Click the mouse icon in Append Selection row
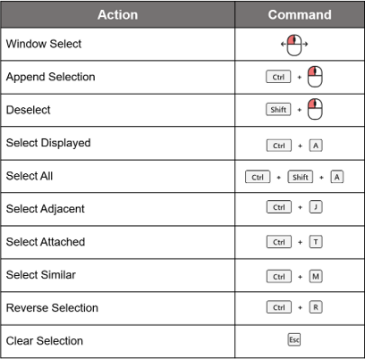 [x=315, y=77]
